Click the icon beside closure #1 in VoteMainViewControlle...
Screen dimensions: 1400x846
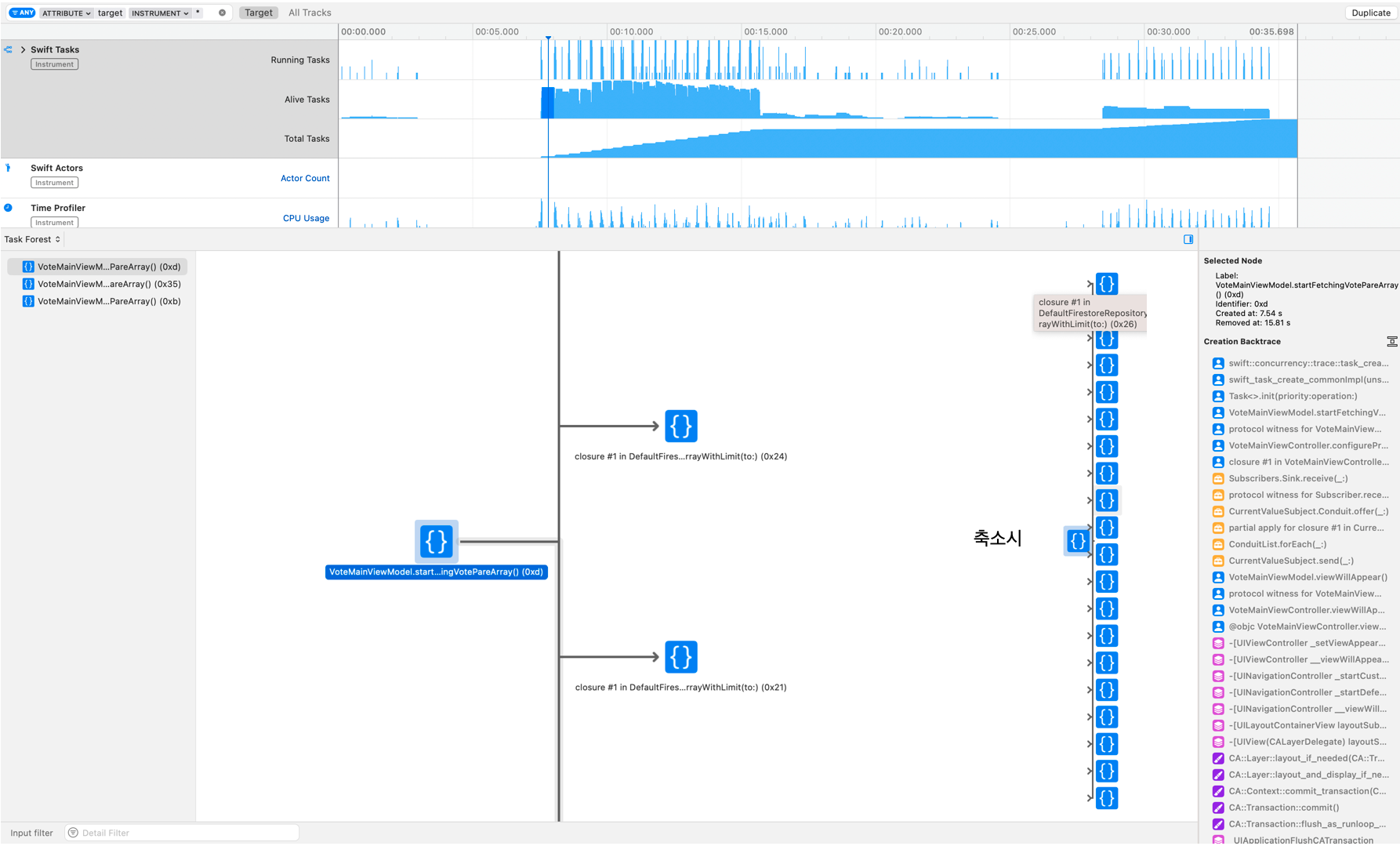pos(1218,462)
